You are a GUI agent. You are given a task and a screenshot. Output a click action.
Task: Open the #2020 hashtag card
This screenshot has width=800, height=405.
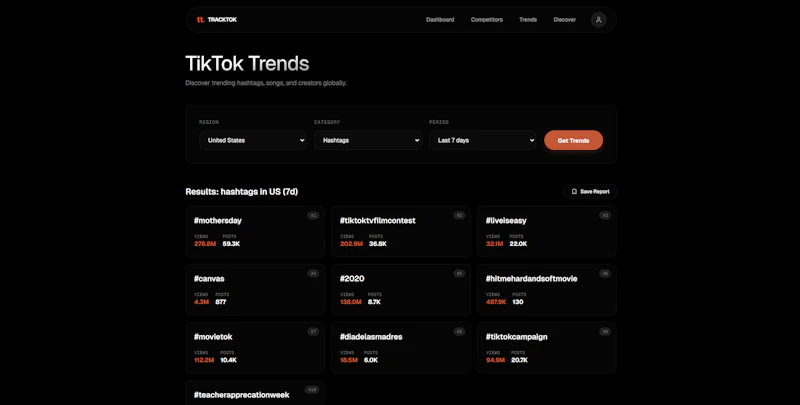point(401,290)
